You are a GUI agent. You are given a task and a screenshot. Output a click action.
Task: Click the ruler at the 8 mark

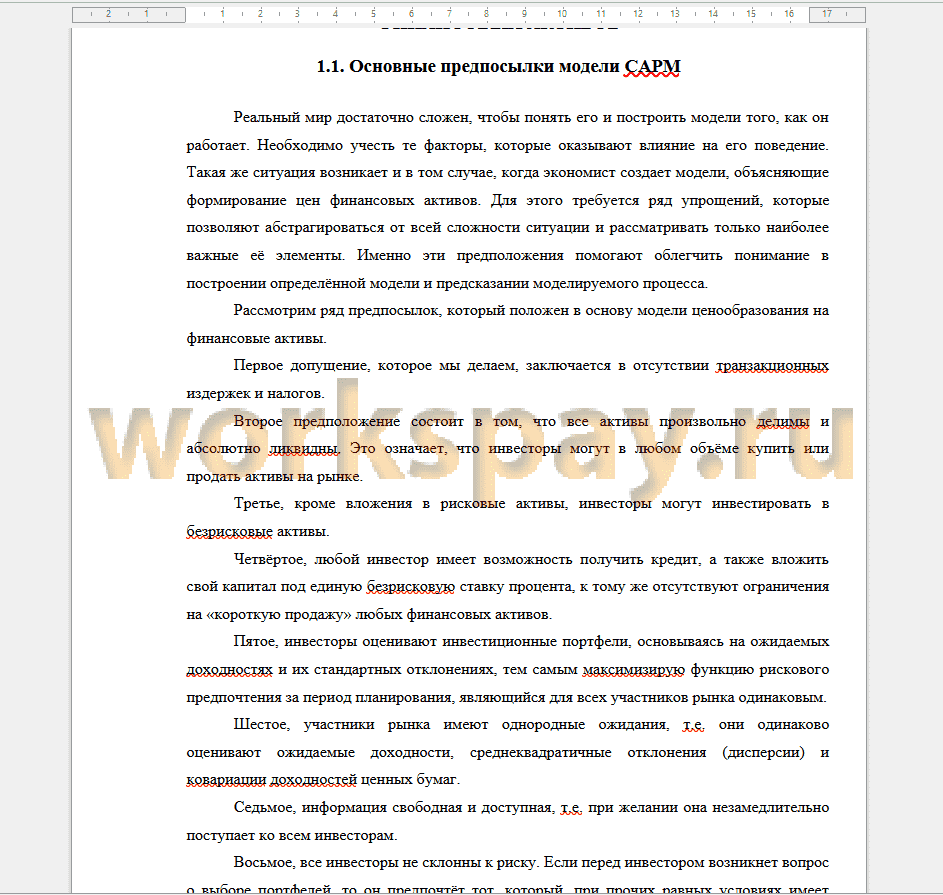(x=487, y=13)
